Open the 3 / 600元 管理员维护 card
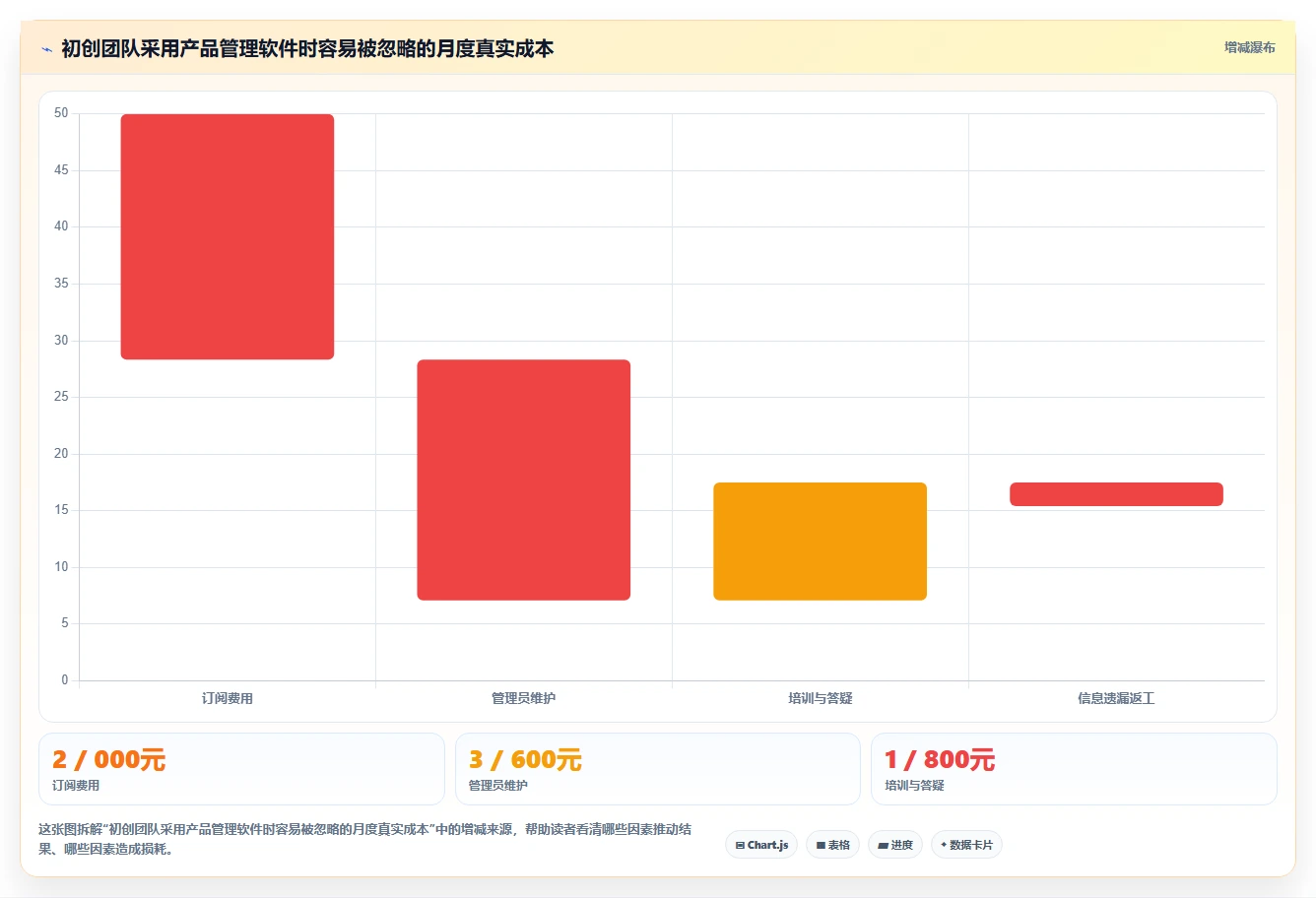The width and height of the screenshot is (1316, 898). [658, 769]
